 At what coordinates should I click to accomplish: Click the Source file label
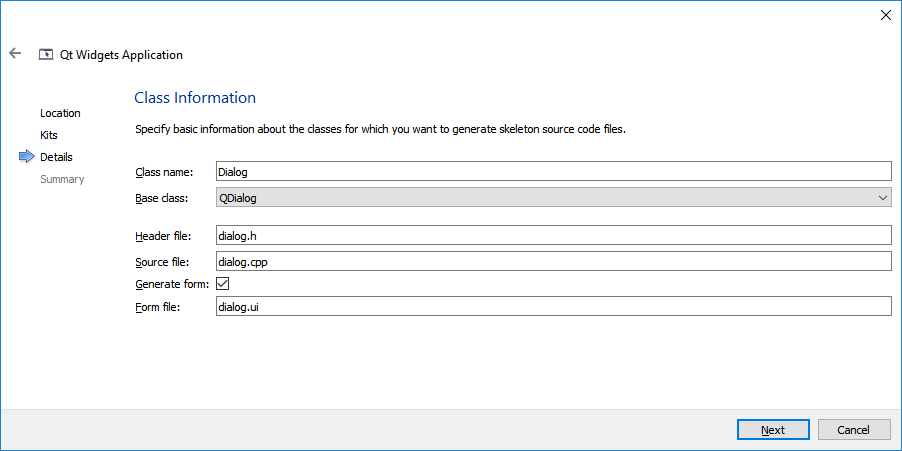tap(162, 262)
